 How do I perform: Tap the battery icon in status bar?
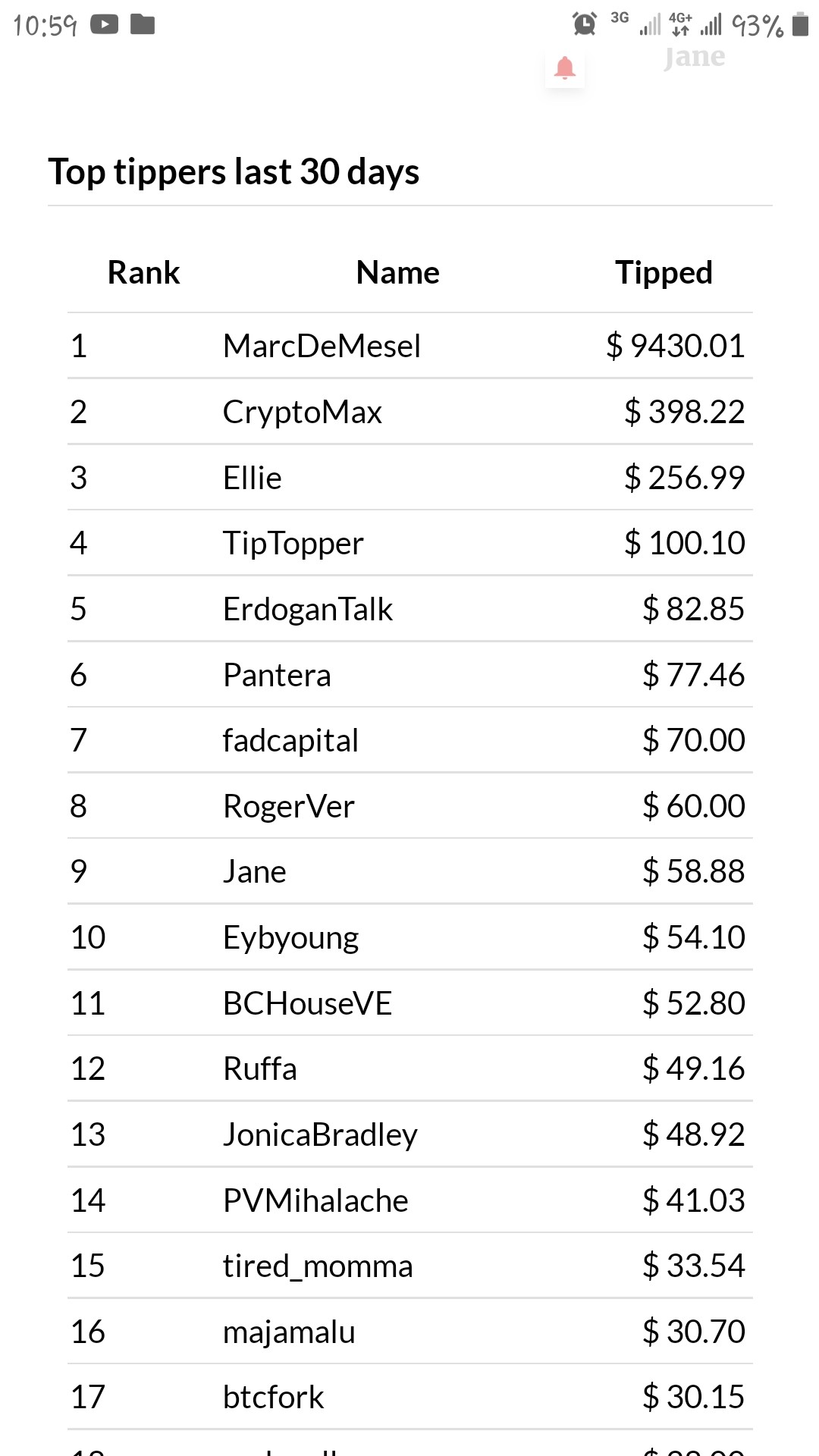tap(800, 24)
